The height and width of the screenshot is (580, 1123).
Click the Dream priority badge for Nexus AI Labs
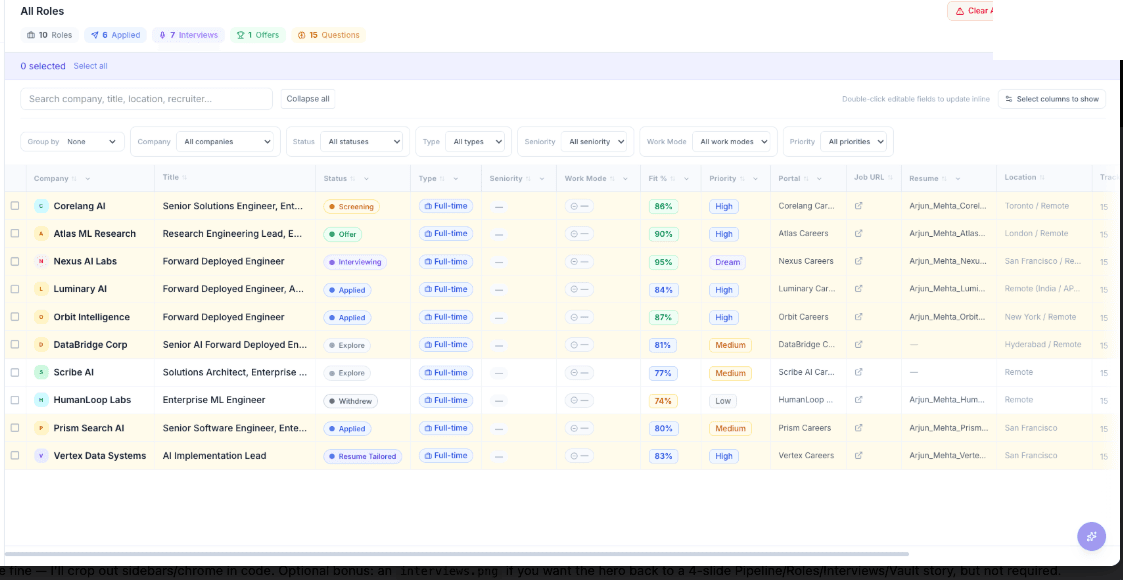tap(727, 262)
